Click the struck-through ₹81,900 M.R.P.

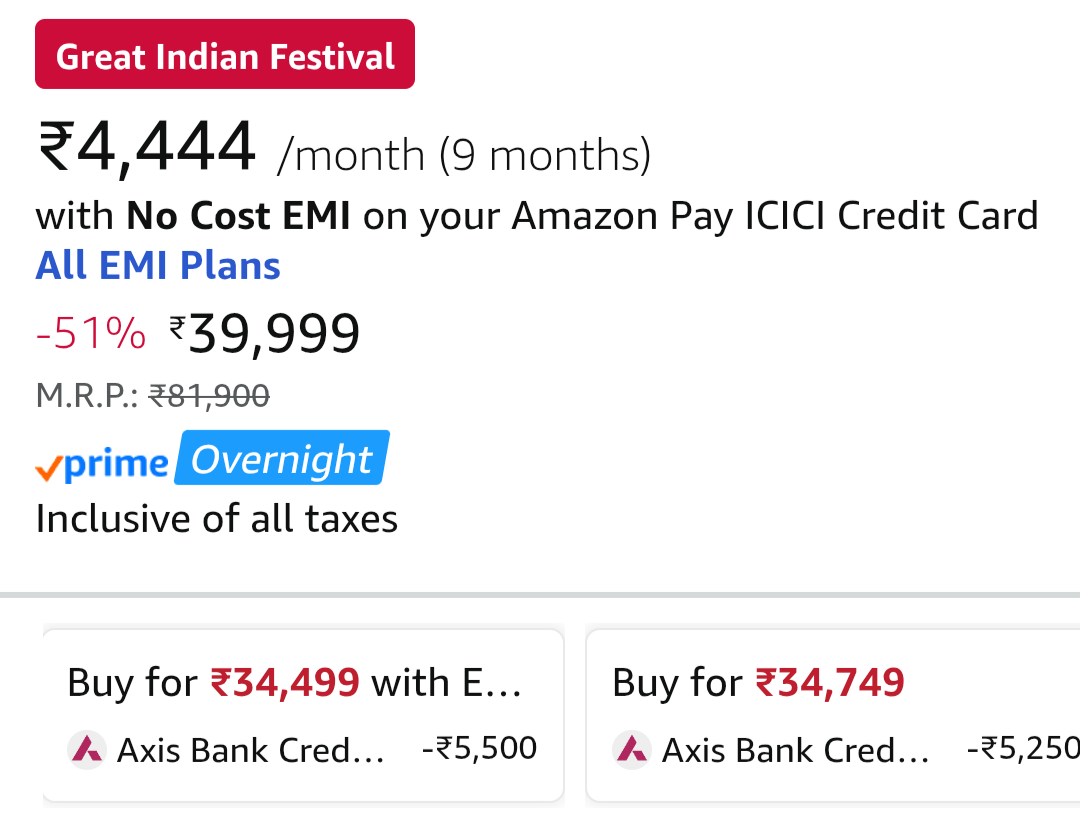coord(209,397)
